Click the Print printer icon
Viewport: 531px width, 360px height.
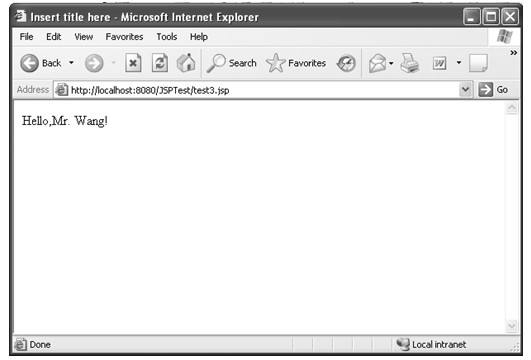410,63
